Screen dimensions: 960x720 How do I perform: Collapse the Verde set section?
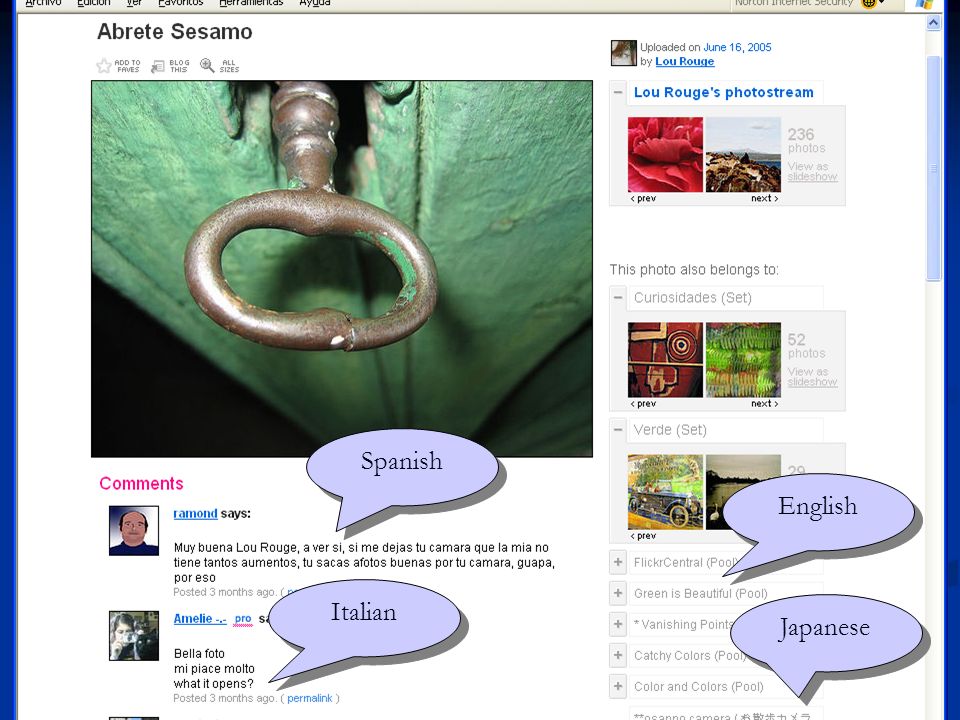(618, 430)
